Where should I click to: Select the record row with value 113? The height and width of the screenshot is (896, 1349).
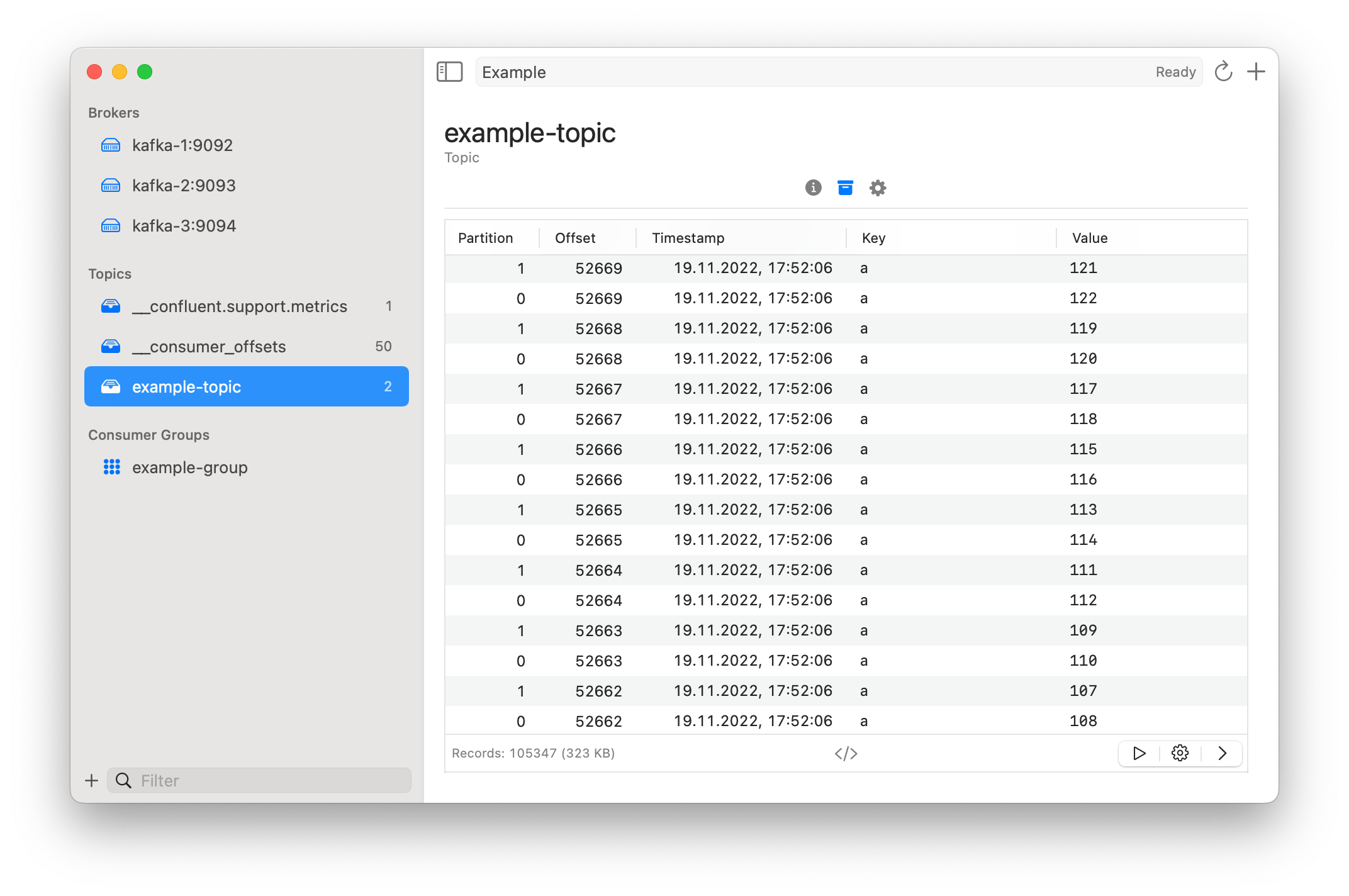pyautogui.click(x=846, y=510)
